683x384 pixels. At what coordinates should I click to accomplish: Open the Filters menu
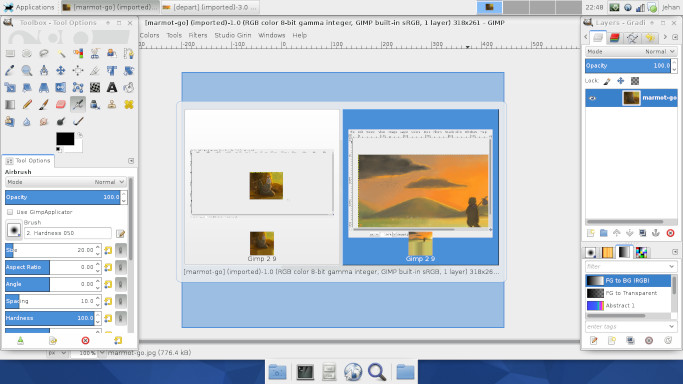[x=198, y=35]
